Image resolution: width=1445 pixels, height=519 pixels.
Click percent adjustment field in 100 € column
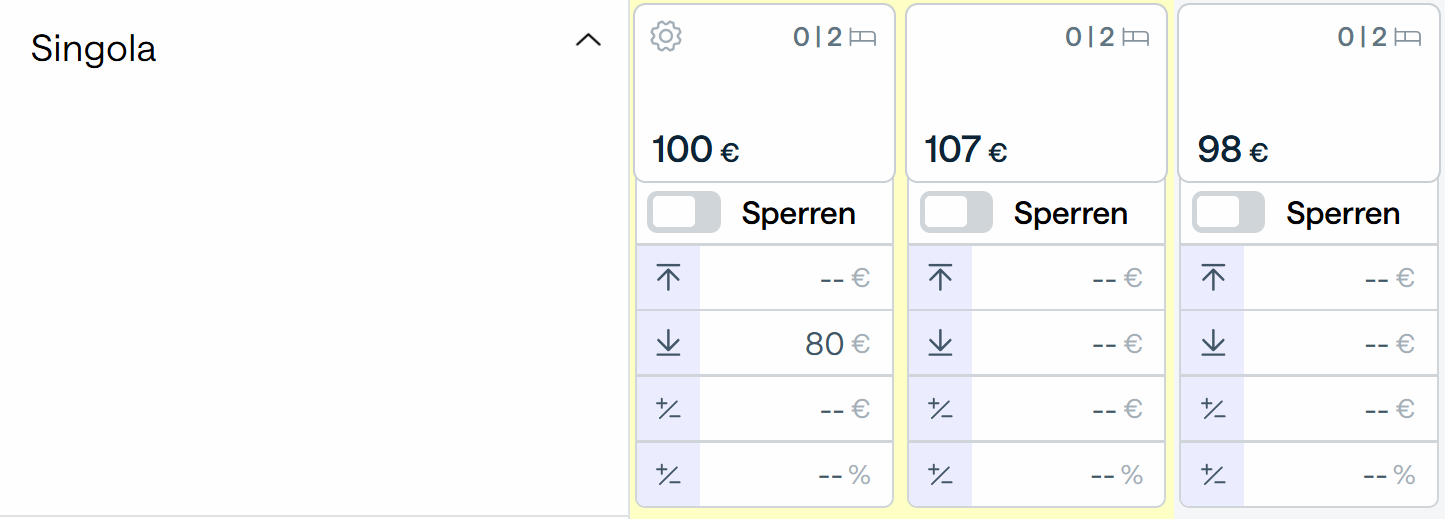pos(796,474)
